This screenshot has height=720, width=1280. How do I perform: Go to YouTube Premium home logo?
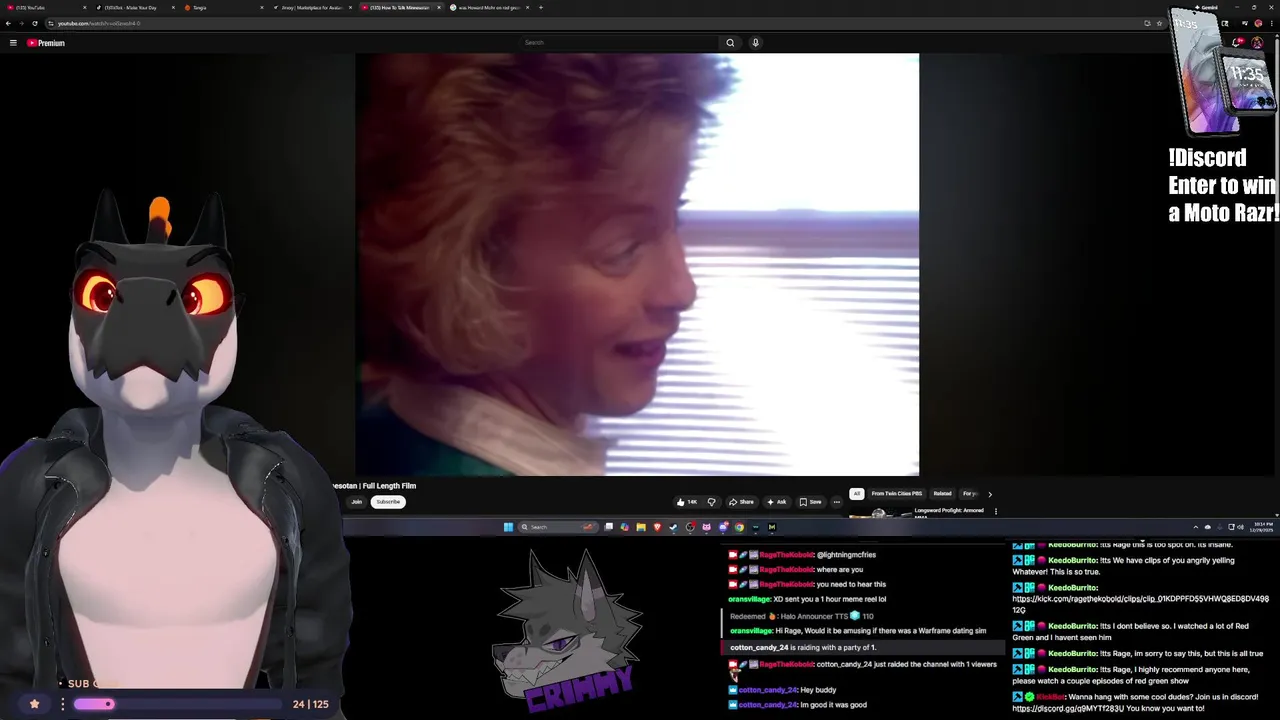[46, 43]
